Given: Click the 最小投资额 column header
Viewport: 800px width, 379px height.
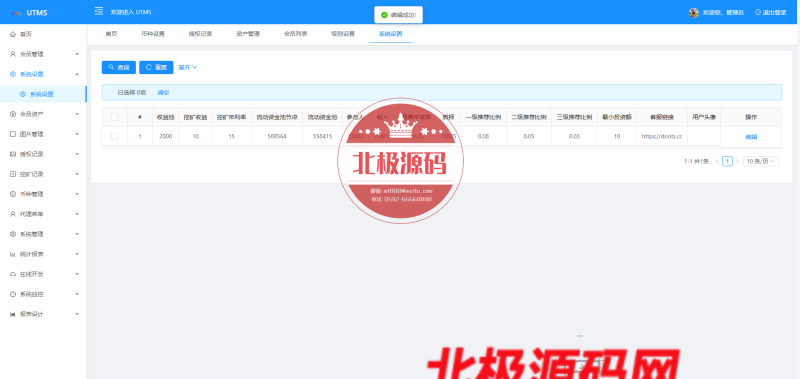Looking at the screenshot, I should point(617,117).
